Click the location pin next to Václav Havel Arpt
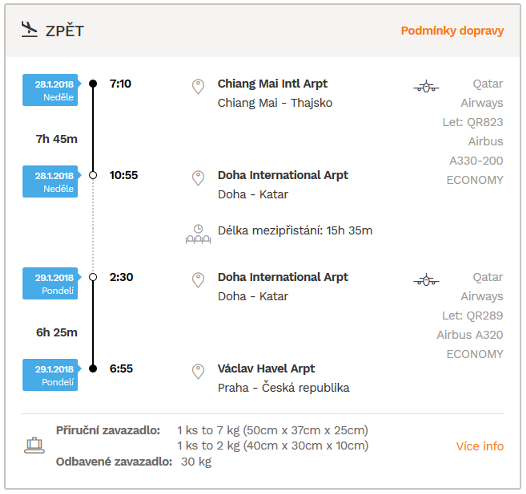Viewport: 526px width, 494px height. tap(198, 371)
